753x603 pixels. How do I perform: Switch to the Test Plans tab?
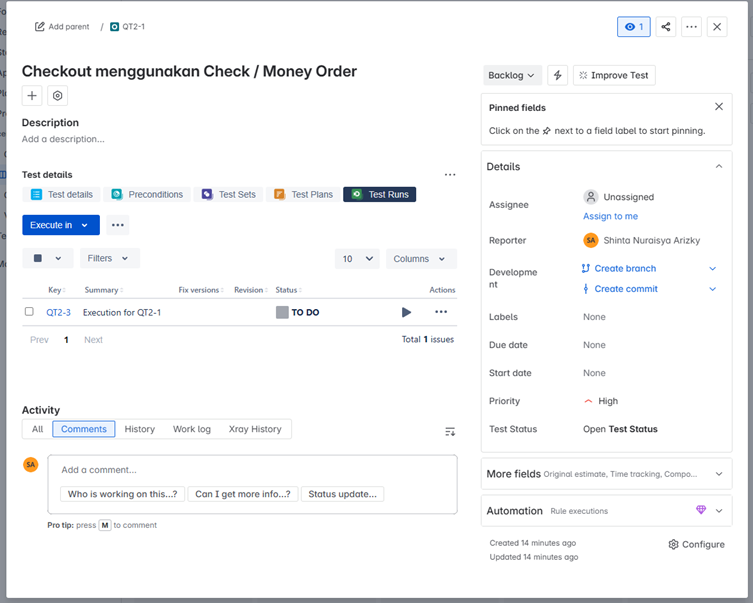(304, 194)
